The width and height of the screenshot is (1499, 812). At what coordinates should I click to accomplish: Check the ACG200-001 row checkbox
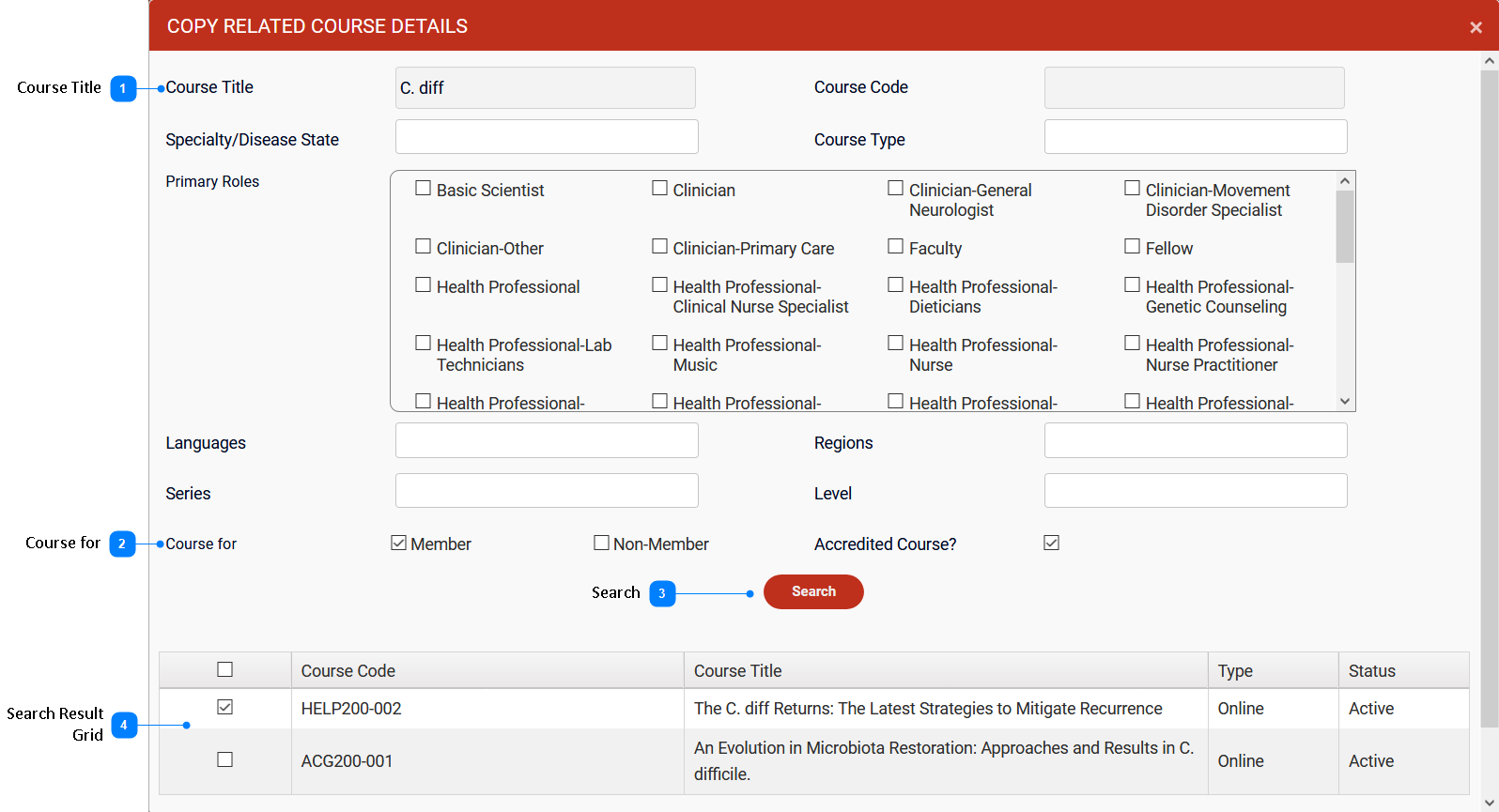pyautogui.click(x=224, y=759)
